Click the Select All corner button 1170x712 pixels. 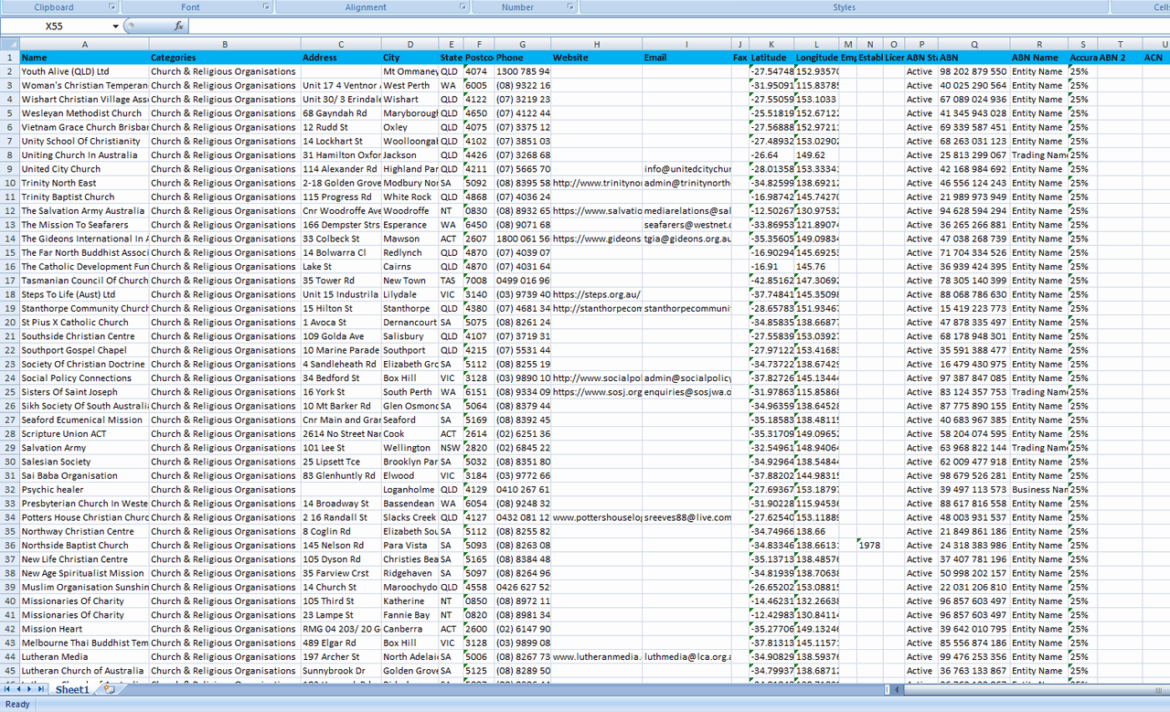click(x=9, y=44)
